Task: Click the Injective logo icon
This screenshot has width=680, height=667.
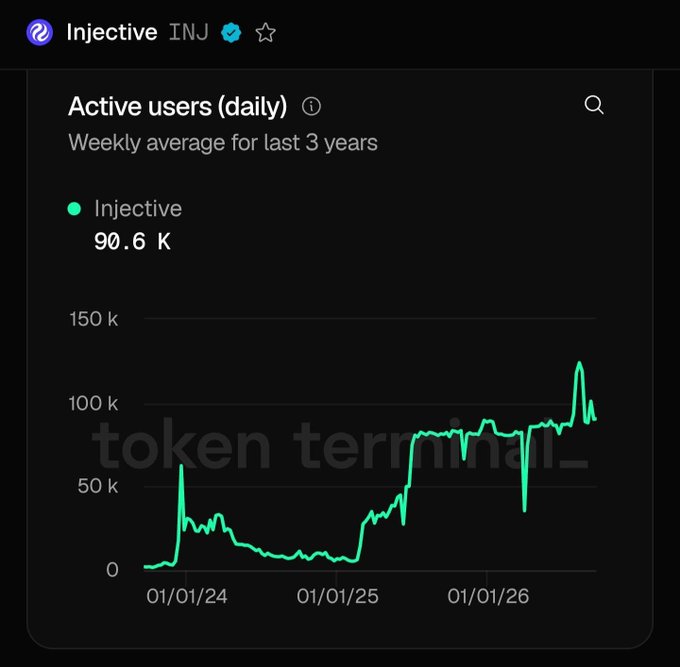Action: click(x=39, y=33)
